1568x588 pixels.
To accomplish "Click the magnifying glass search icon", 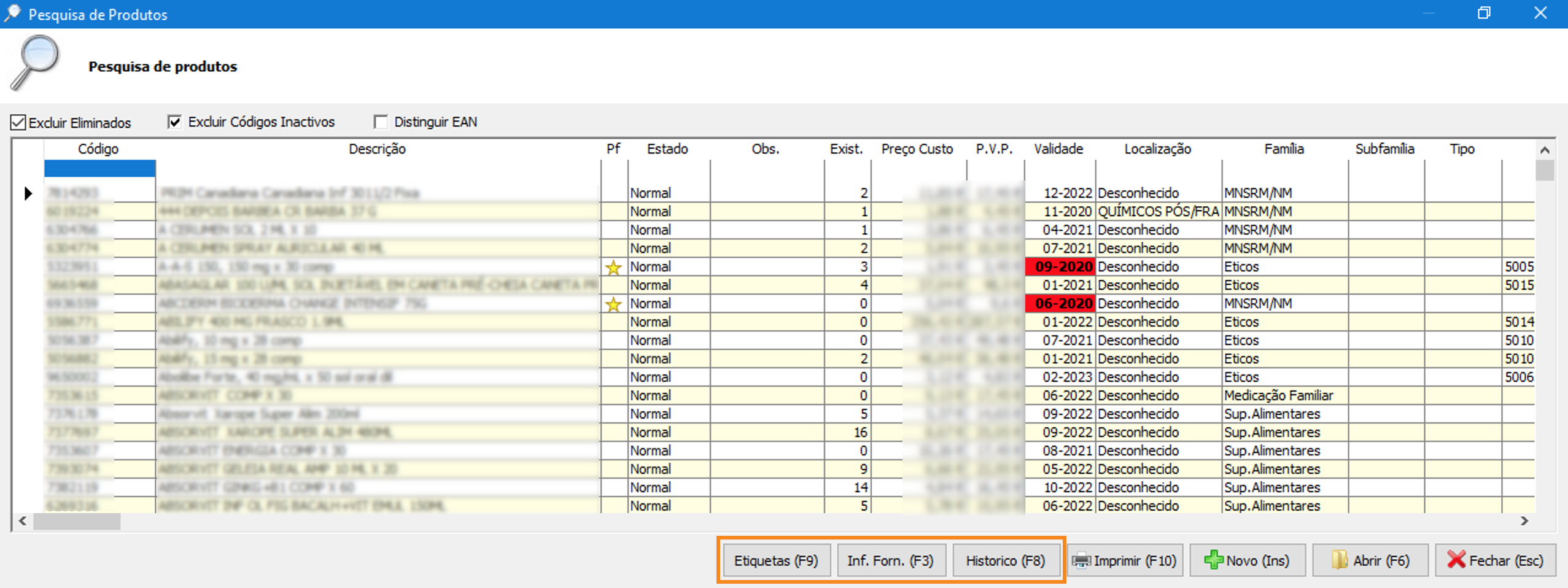I will [x=35, y=62].
